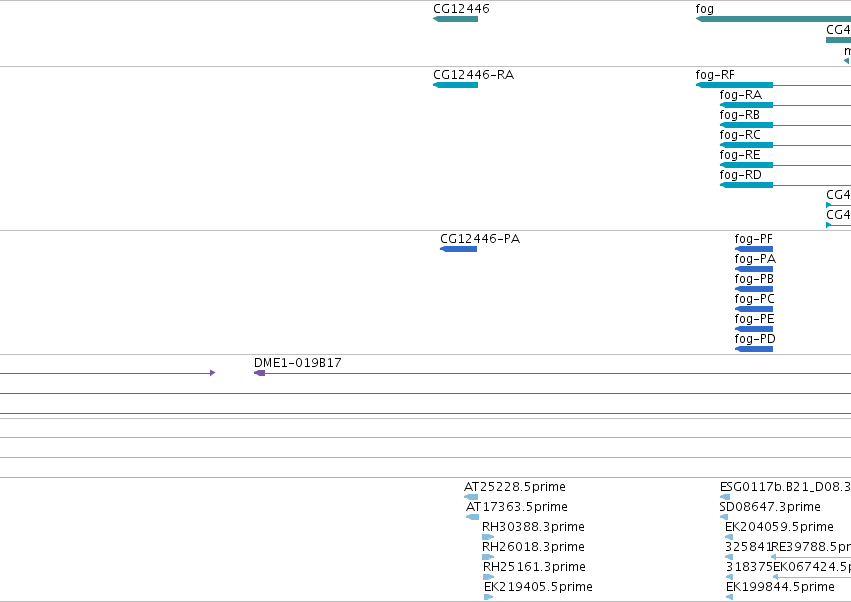851x602 pixels.
Task: Click the RH25161.3prime EST label
Action: (x=534, y=567)
